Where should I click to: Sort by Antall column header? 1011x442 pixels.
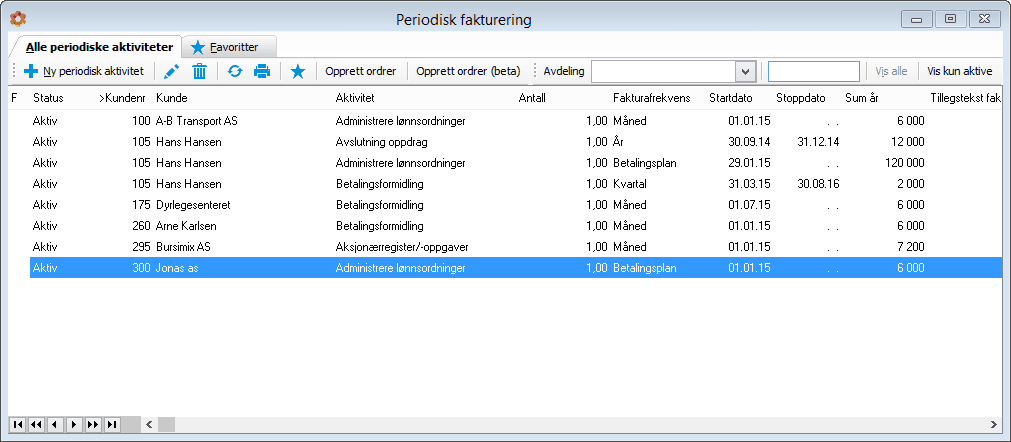532,98
